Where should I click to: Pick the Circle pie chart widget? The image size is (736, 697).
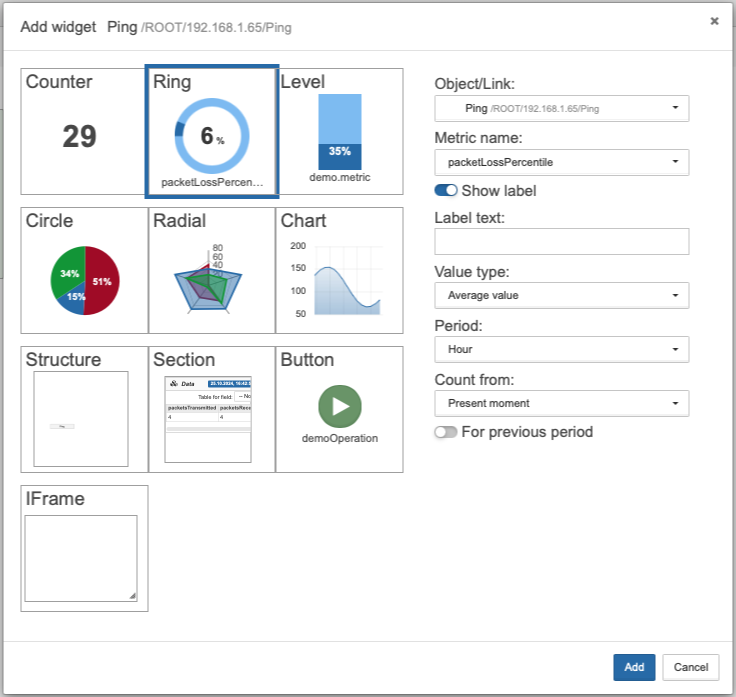(84, 270)
